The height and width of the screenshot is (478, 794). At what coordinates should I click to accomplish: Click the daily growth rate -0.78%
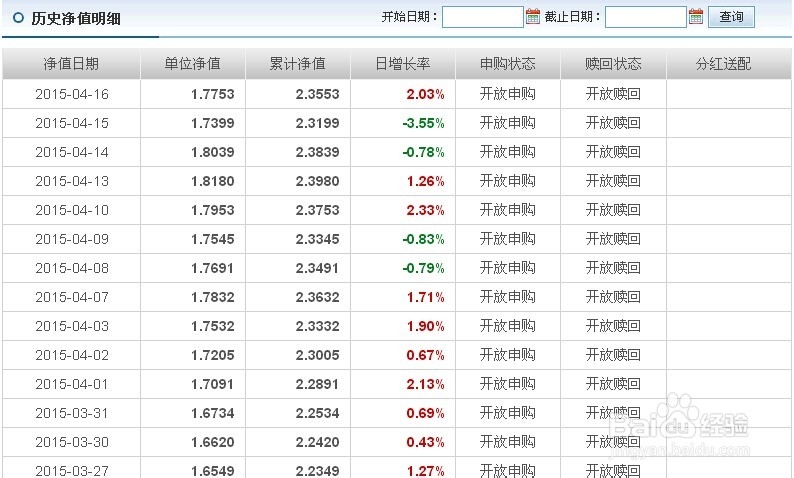pyautogui.click(x=423, y=152)
